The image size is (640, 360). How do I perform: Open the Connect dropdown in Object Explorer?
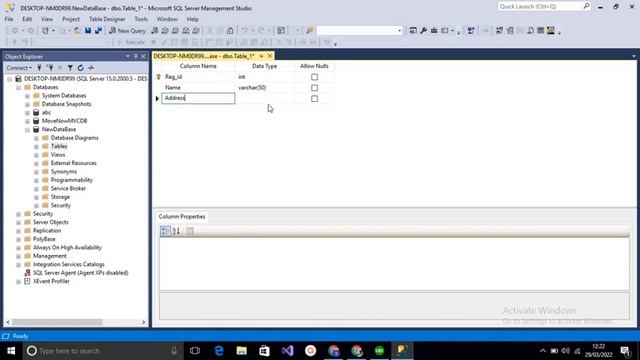[x=19, y=68]
